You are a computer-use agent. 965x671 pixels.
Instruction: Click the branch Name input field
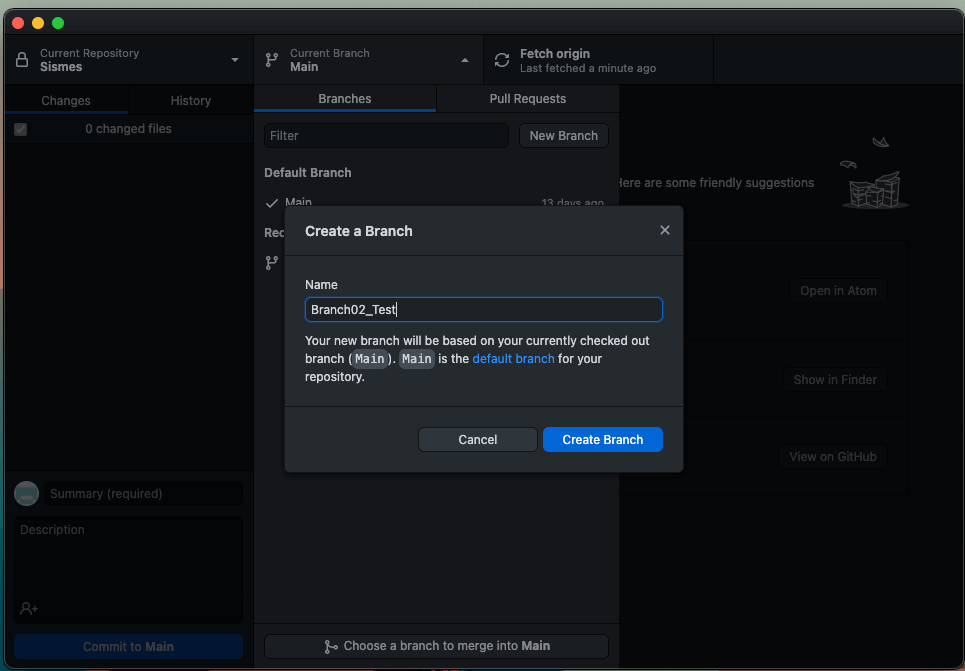[484, 310]
